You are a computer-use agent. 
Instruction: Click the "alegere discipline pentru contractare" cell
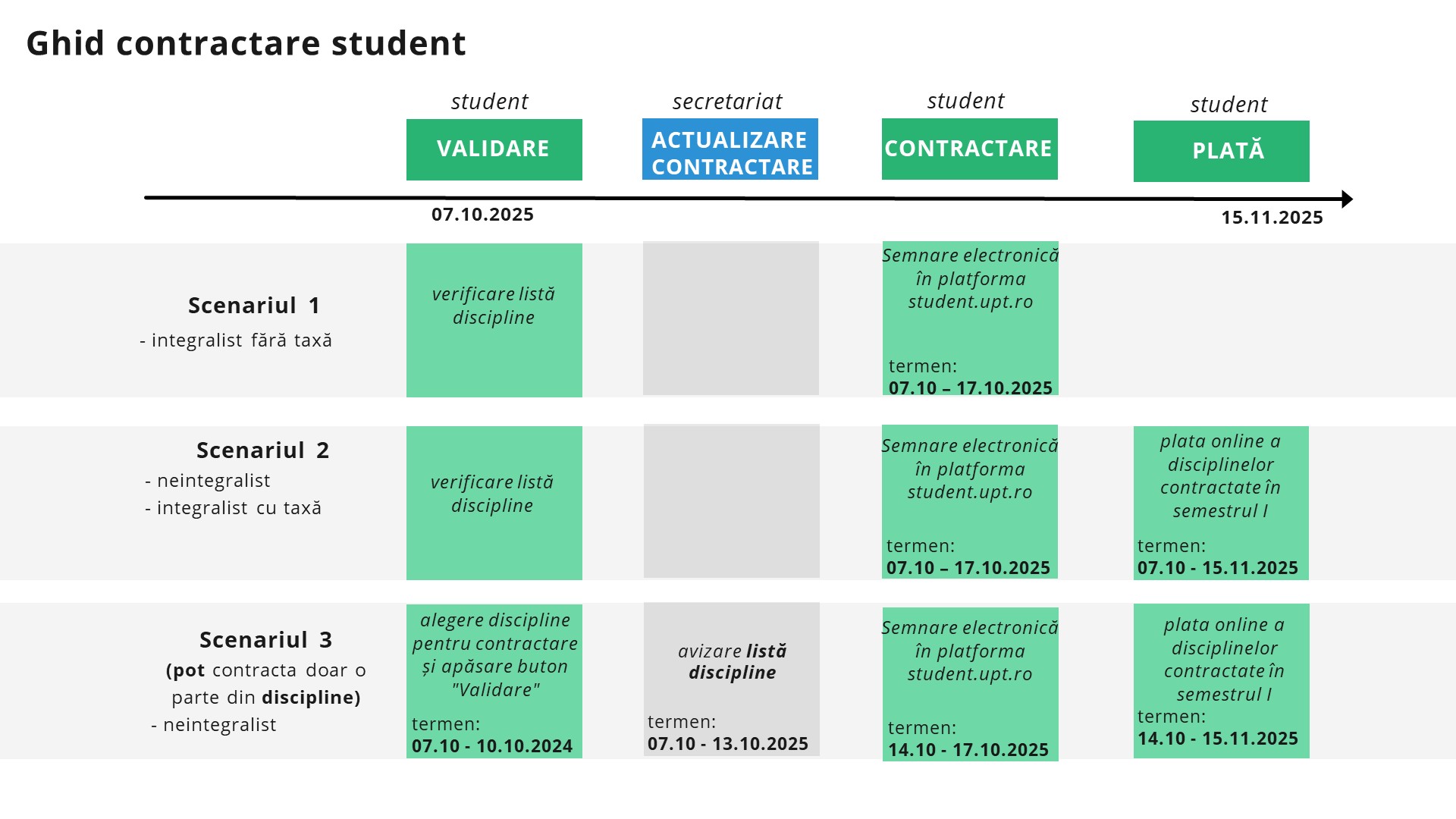(494, 654)
